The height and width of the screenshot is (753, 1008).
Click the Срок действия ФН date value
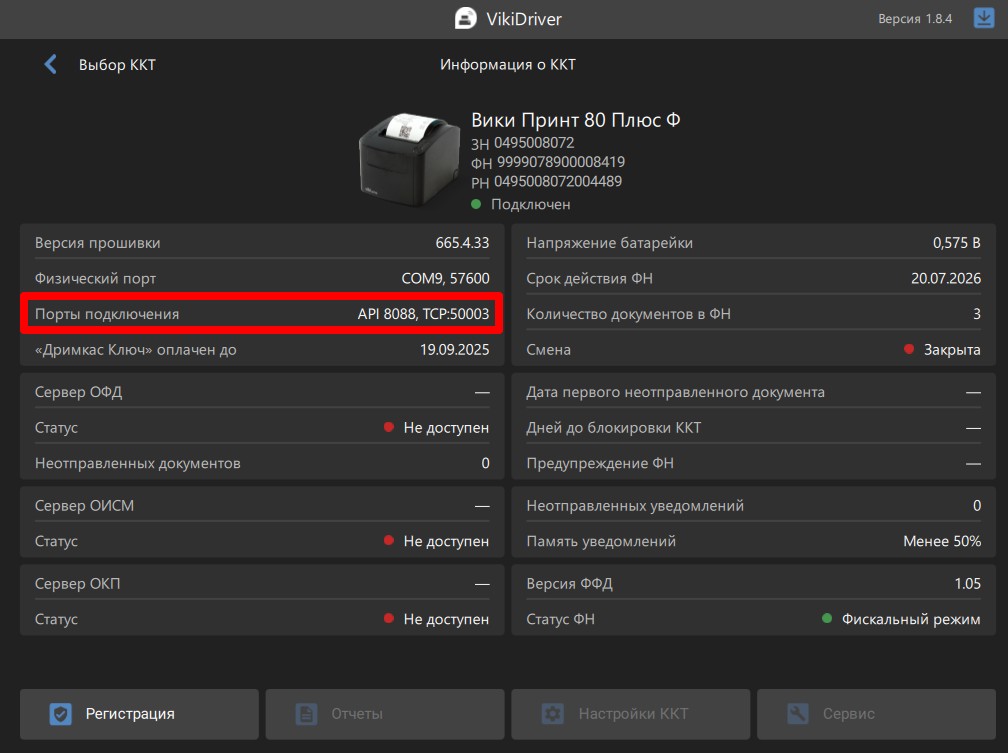945,278
